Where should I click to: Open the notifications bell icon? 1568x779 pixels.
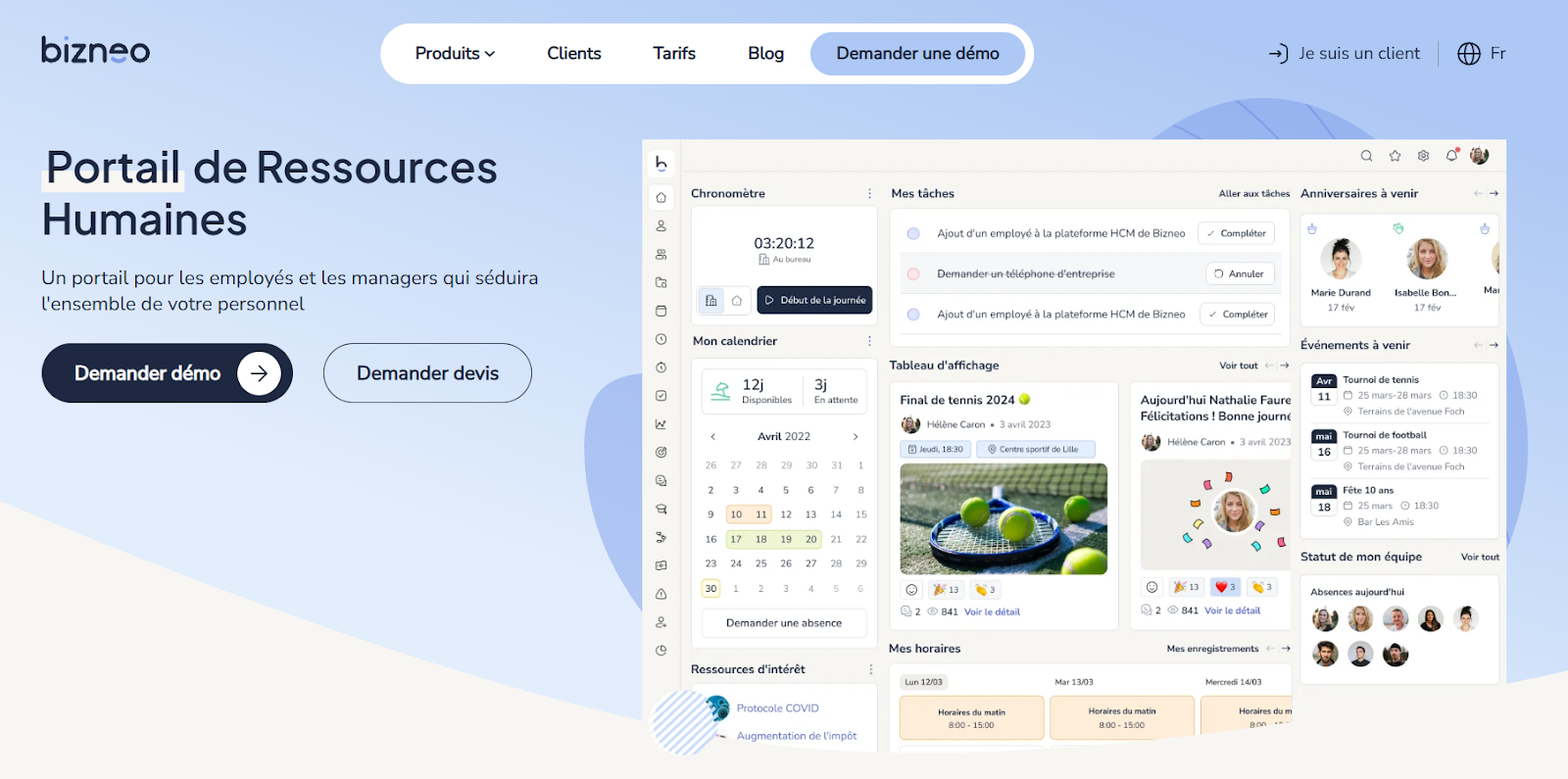(1451, 155)
